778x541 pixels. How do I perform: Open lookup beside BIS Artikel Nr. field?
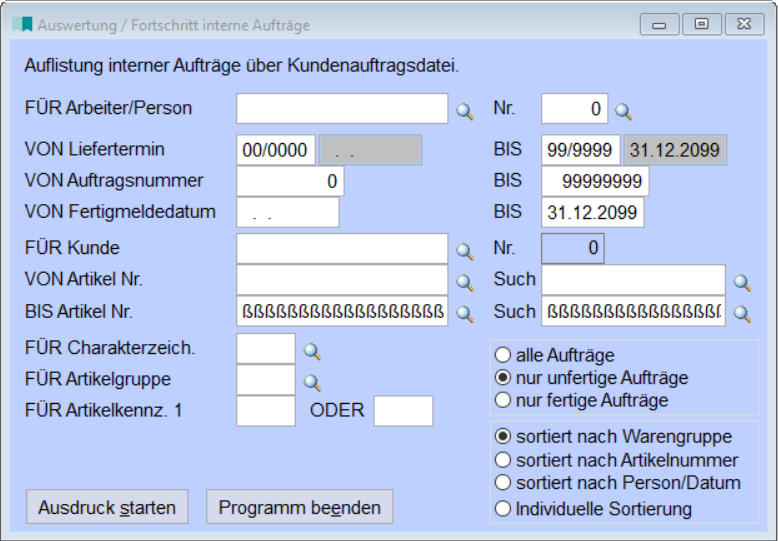point(464,314)
